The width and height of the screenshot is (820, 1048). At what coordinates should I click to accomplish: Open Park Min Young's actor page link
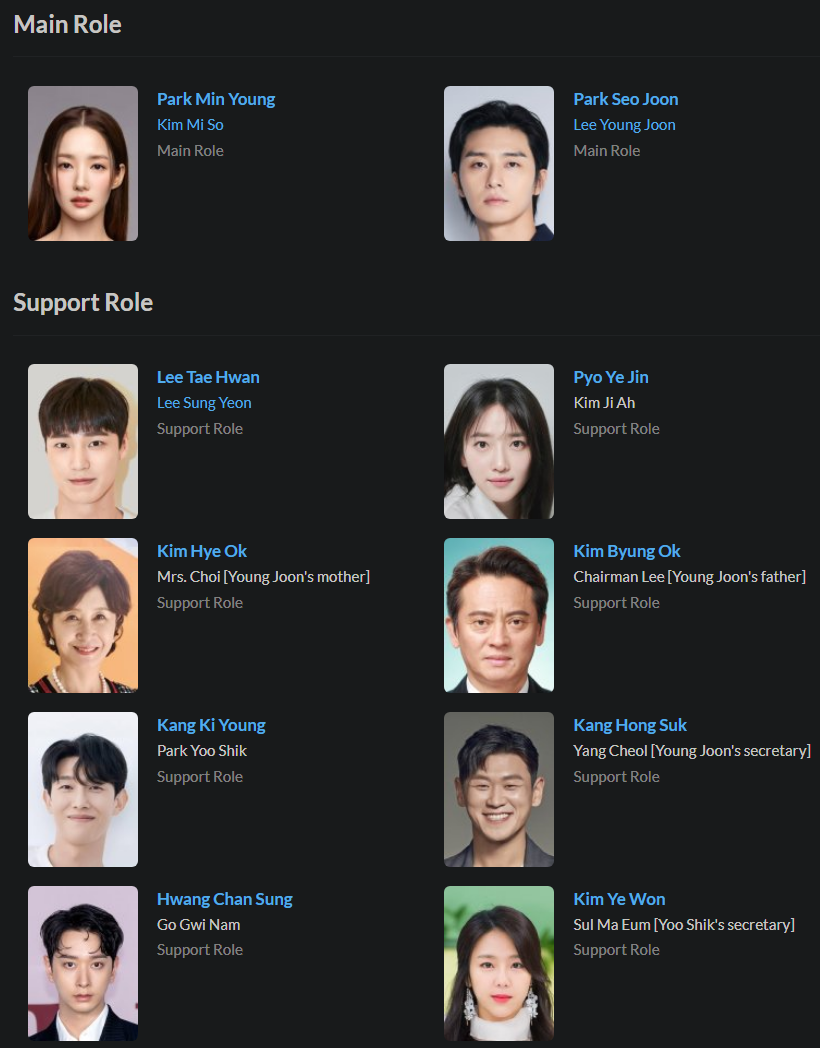[216, 99]
